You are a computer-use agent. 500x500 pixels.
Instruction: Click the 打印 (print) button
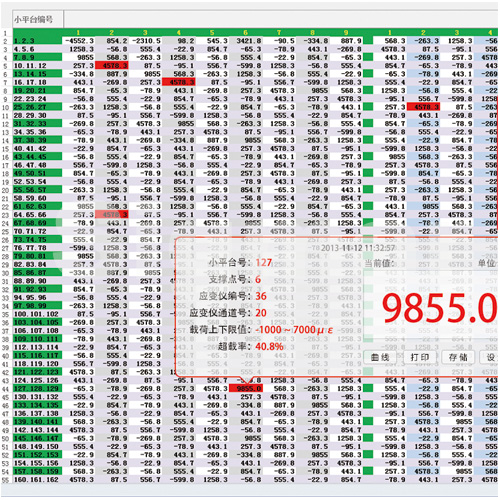[x=419, y=357]
